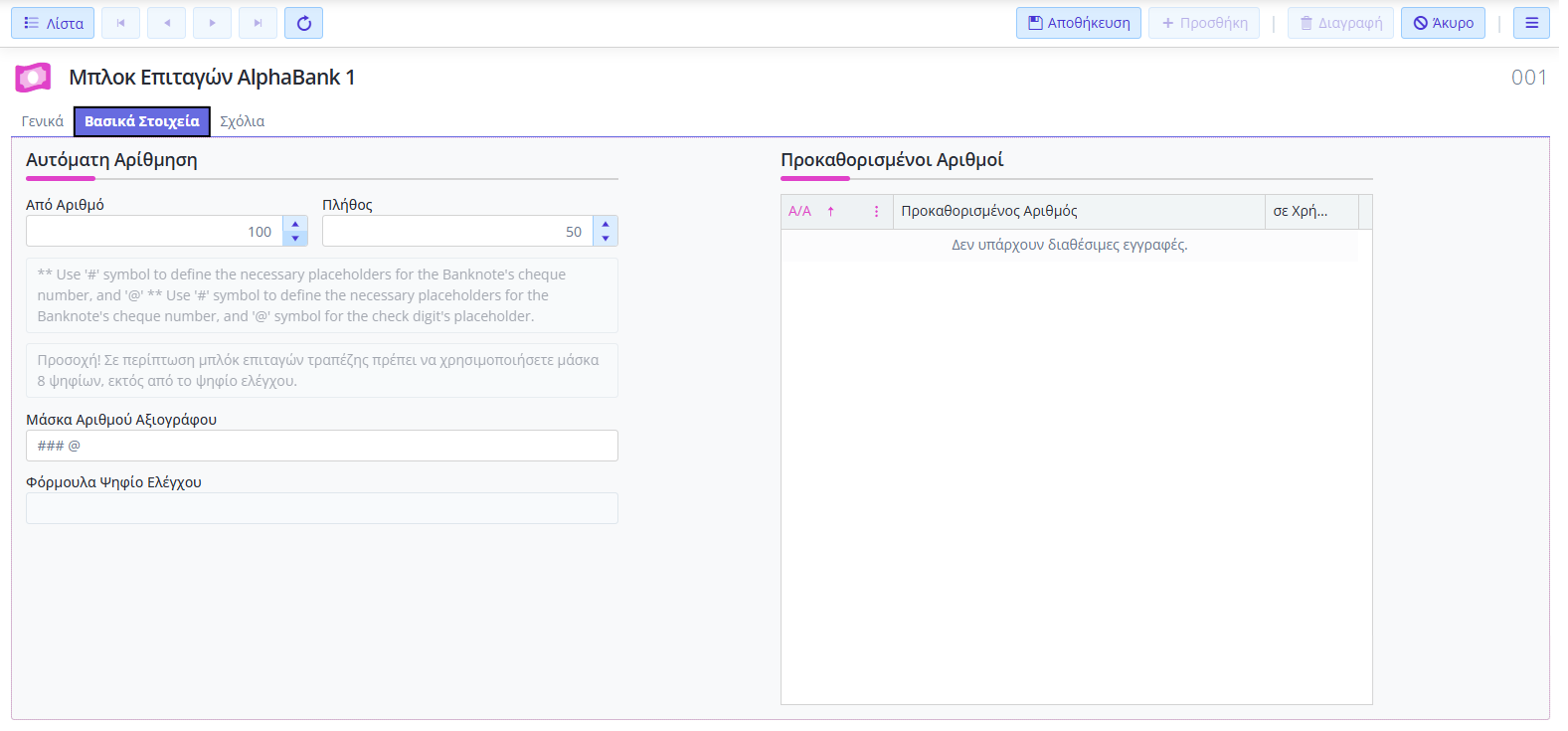The height and width of the screenshot is (731, 1568).
Task: Save with the Αποθήκευση button
Action: point(1078,23)
